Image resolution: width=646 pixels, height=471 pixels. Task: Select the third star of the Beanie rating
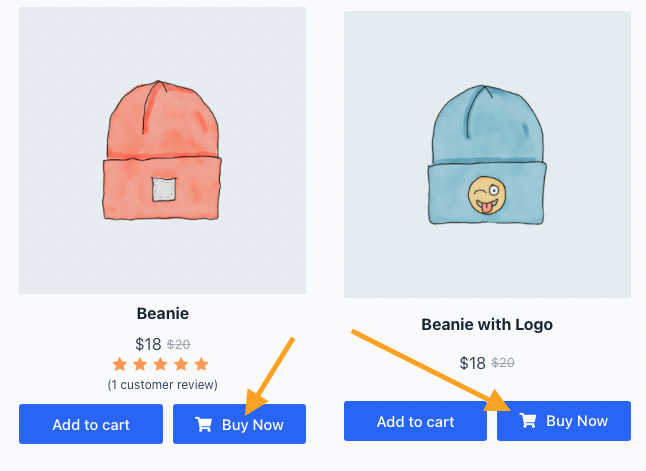[161, 364]
